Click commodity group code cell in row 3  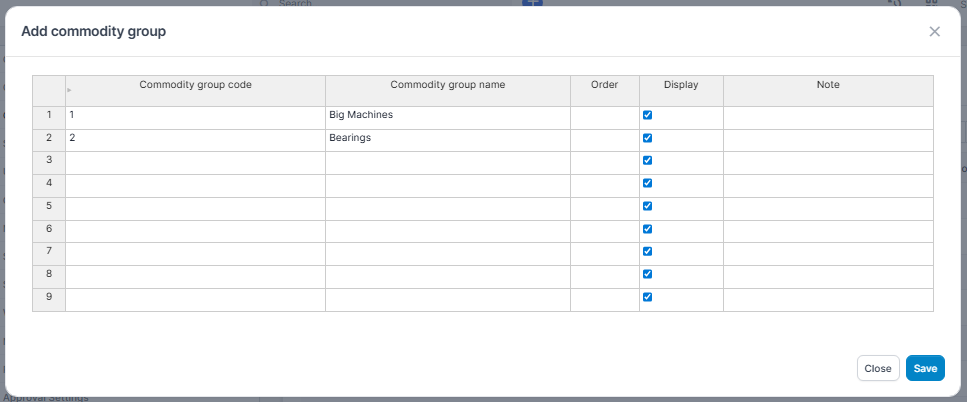click(195, 160)
